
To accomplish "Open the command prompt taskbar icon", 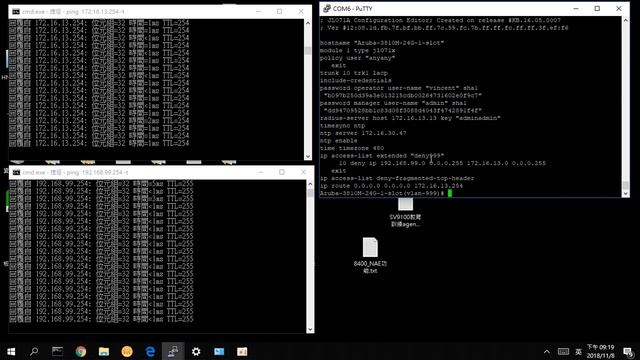I will coord(57,351).
